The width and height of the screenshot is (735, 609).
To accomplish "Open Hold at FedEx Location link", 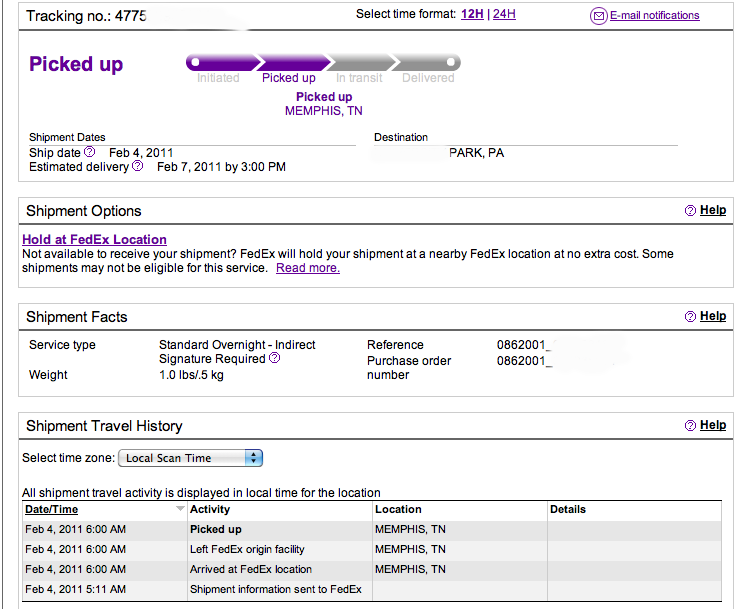I will click(94, 240).
